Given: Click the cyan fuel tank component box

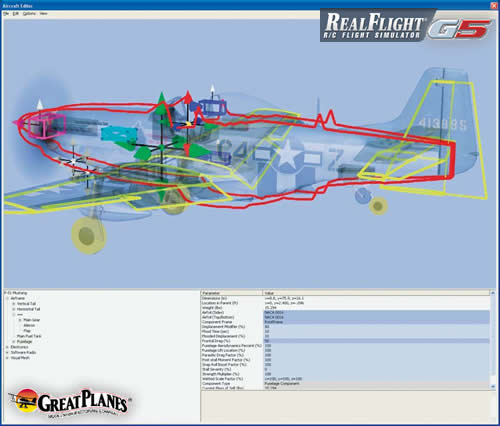Looking at the screenshot, I should (x=119, y=133).
